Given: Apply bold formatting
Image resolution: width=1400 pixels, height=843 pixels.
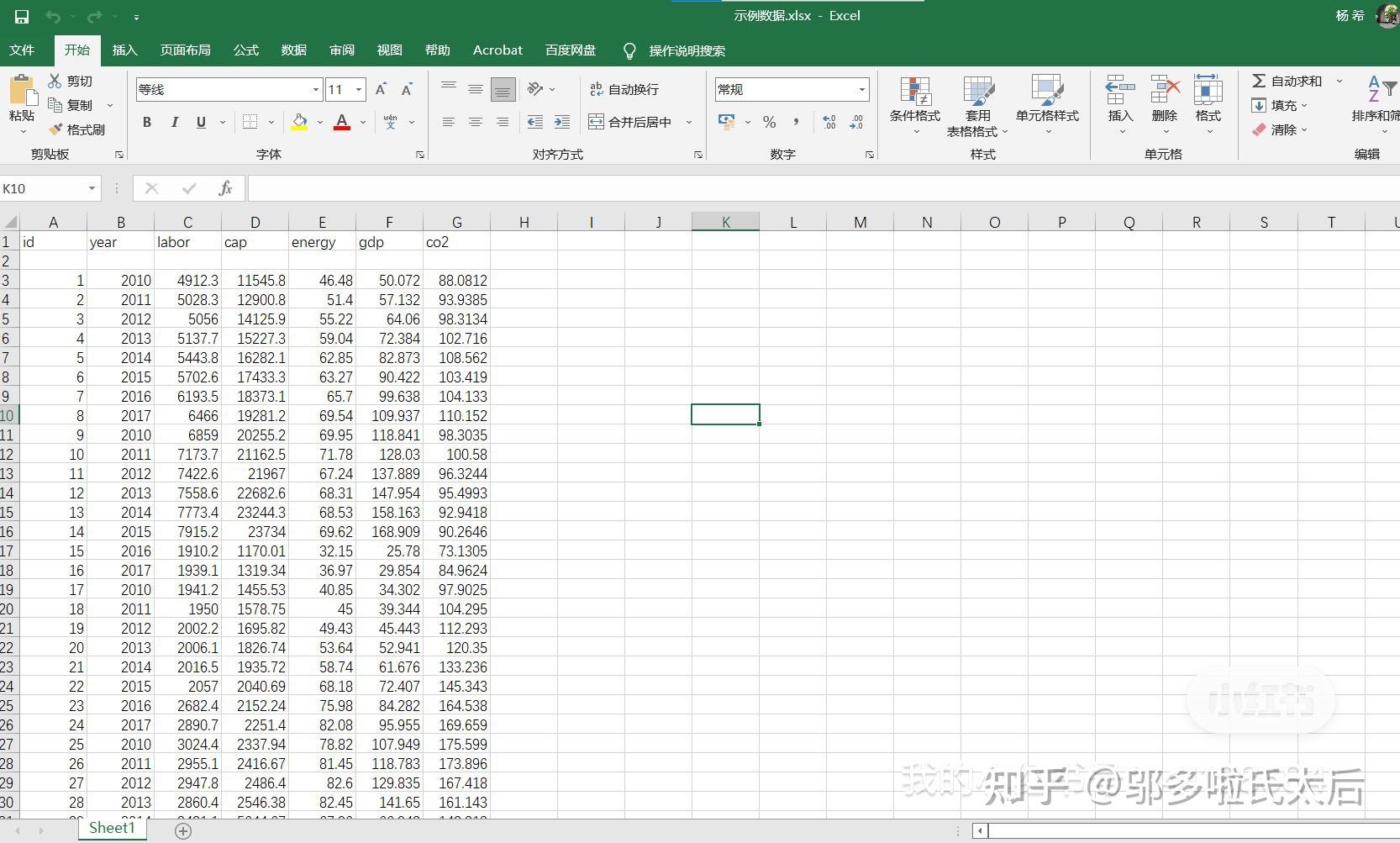Looking at the screenshot, I should (147, 122).
